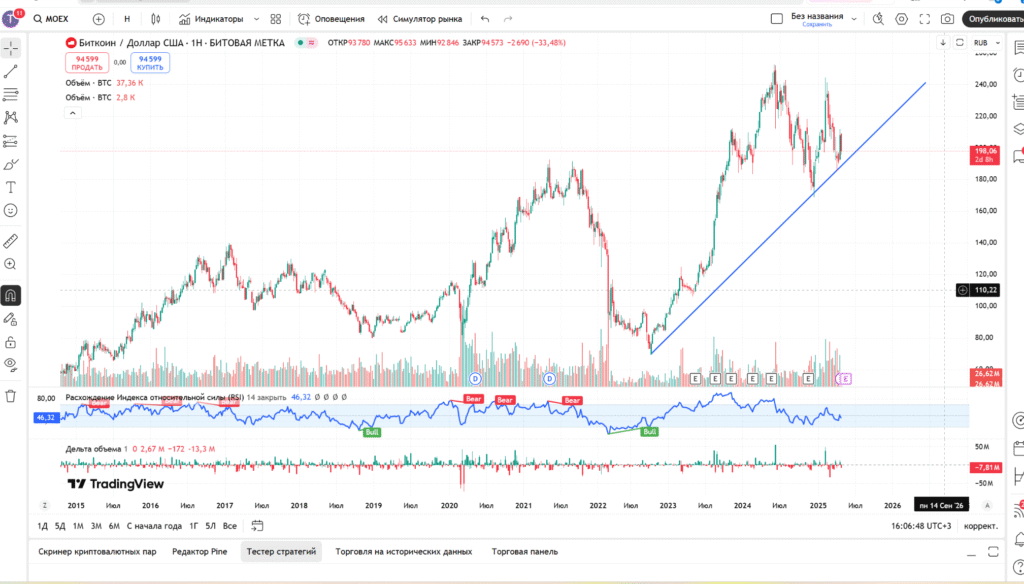Open the Тестер стратегий tab
1024x584 pixels.
click(281, 552)
